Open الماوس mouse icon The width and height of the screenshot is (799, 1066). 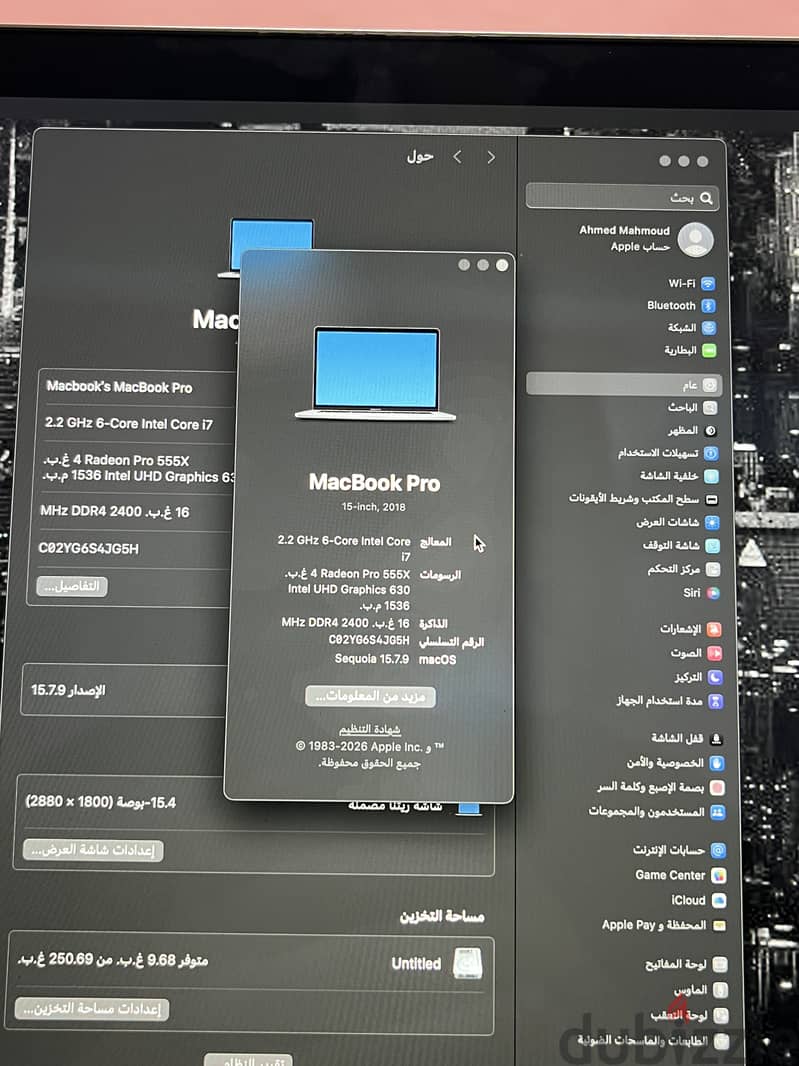coord(720,990)
